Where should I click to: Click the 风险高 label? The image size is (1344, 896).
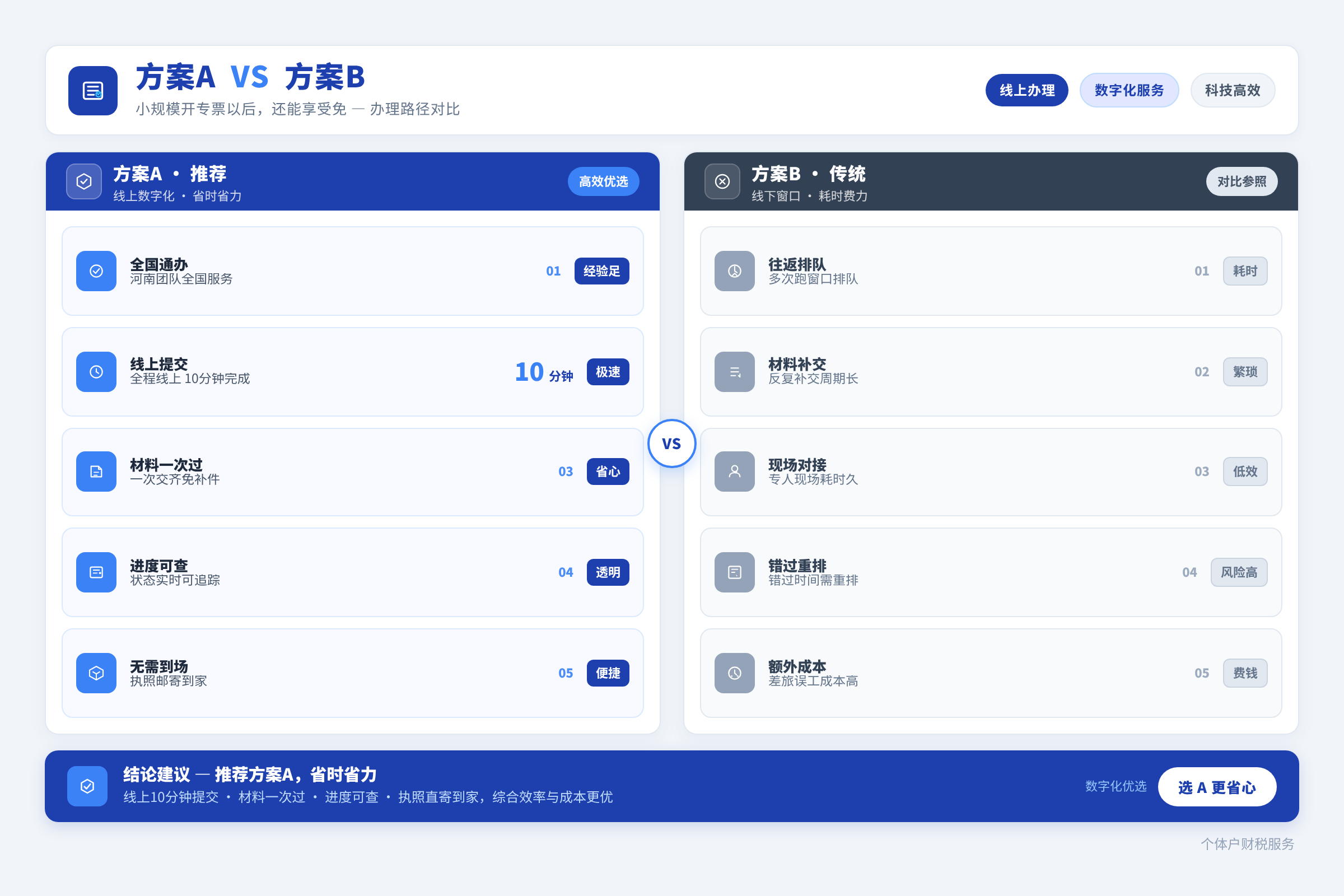coord(1239,572)
